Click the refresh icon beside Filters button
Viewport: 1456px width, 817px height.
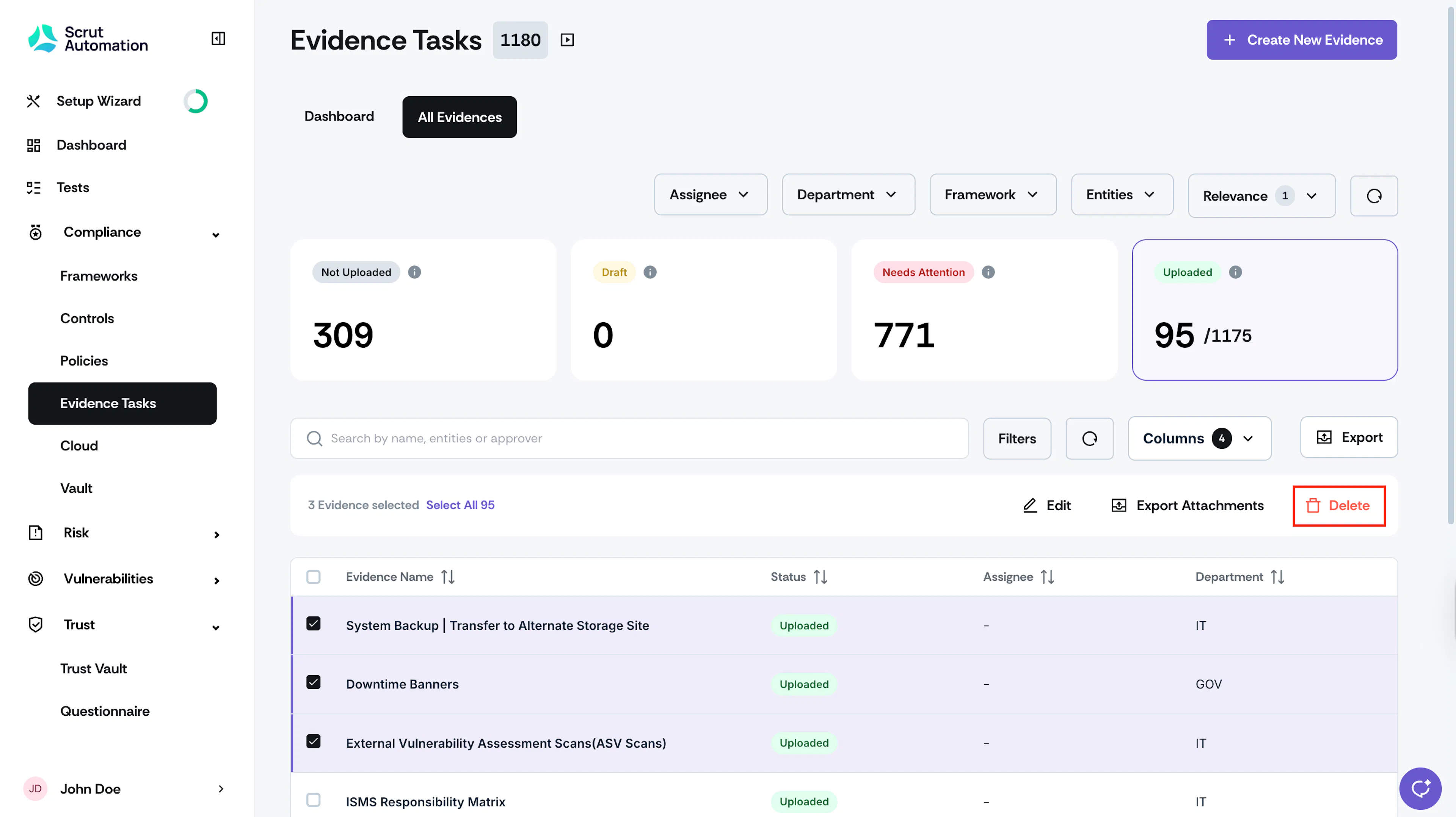(1089, 438)
